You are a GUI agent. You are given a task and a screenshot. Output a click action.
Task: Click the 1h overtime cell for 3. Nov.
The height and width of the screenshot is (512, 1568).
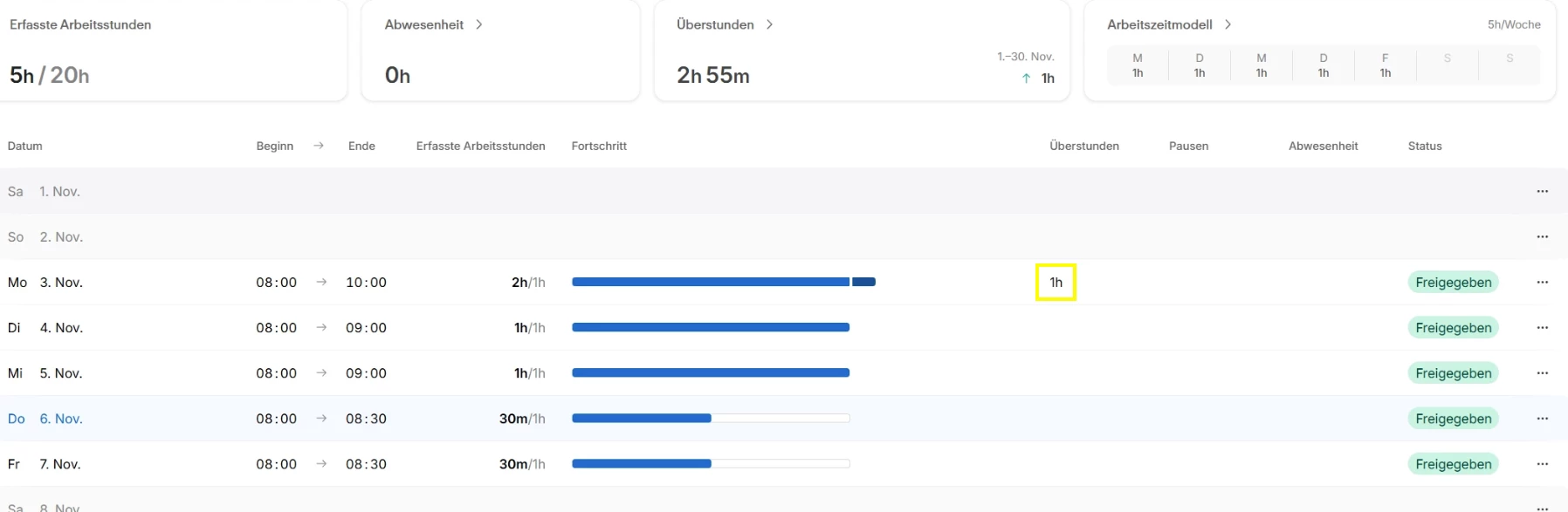pos(1056,283)
